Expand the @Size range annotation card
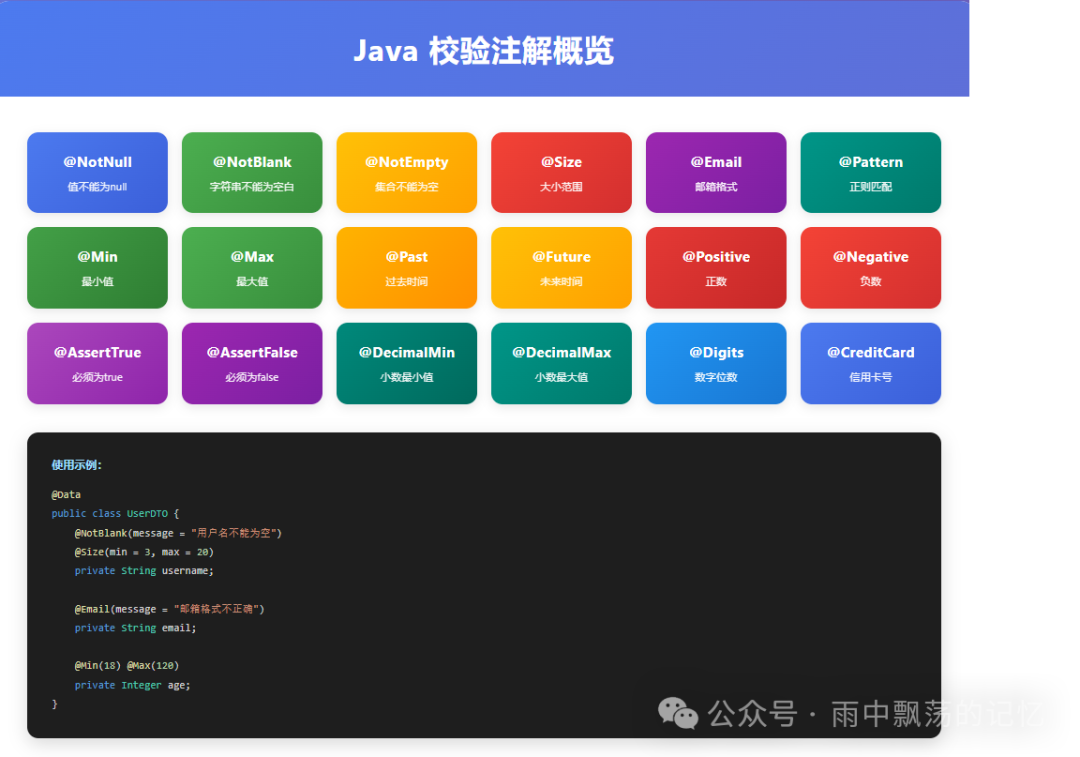Viewport: 1080px width, 757px height. tap(561, 171)
